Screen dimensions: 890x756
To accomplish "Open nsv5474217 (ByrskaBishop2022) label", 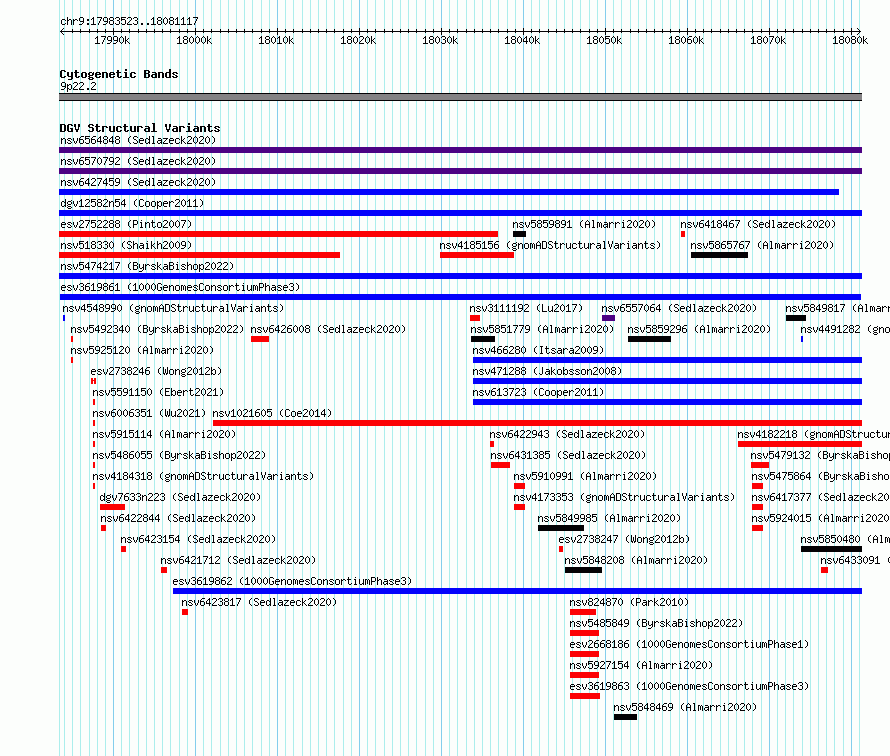I will click(147, 266).
